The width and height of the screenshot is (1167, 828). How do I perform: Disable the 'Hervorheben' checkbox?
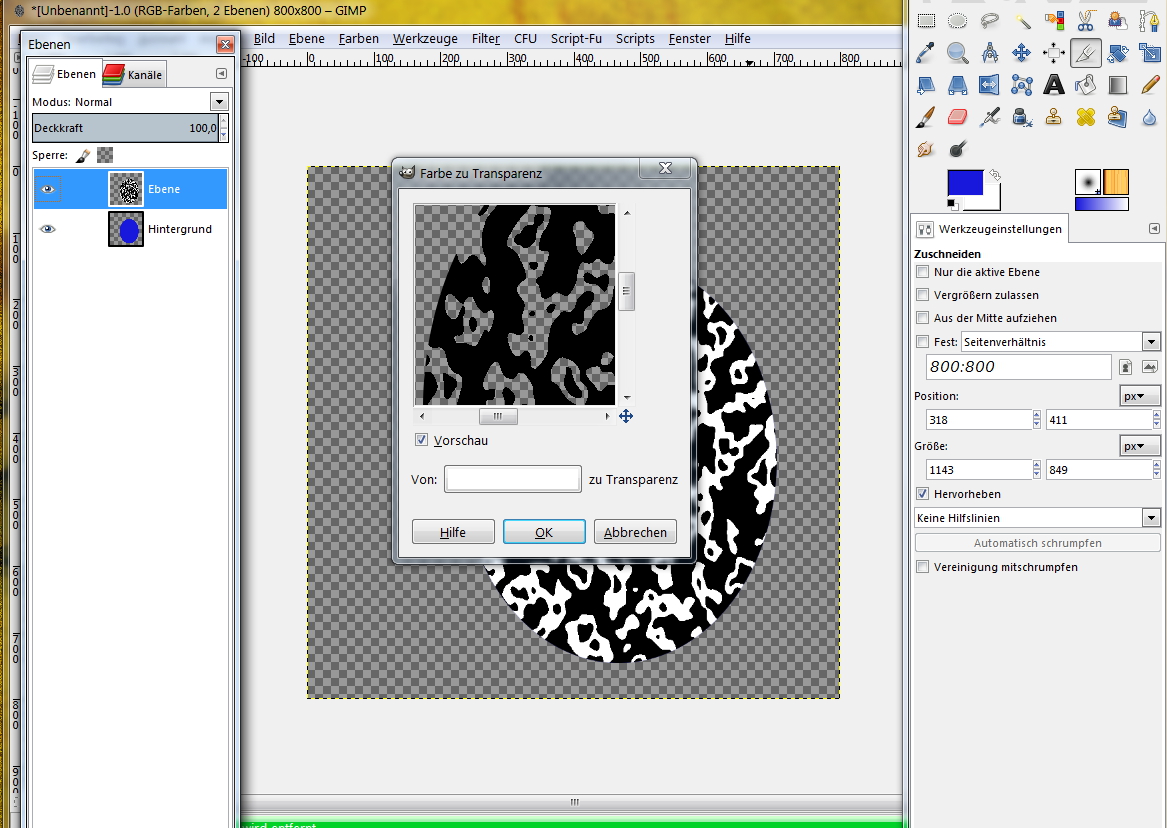point(923,493)
